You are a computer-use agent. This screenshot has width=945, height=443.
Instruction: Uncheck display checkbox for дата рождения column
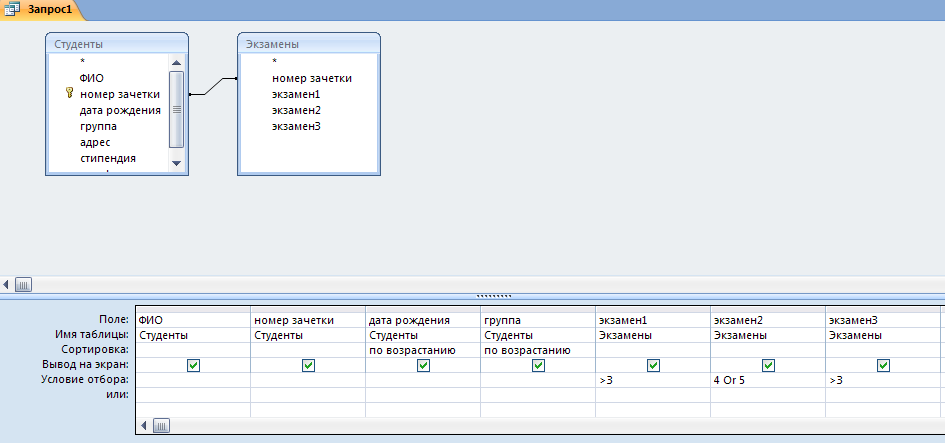[423, 365]
